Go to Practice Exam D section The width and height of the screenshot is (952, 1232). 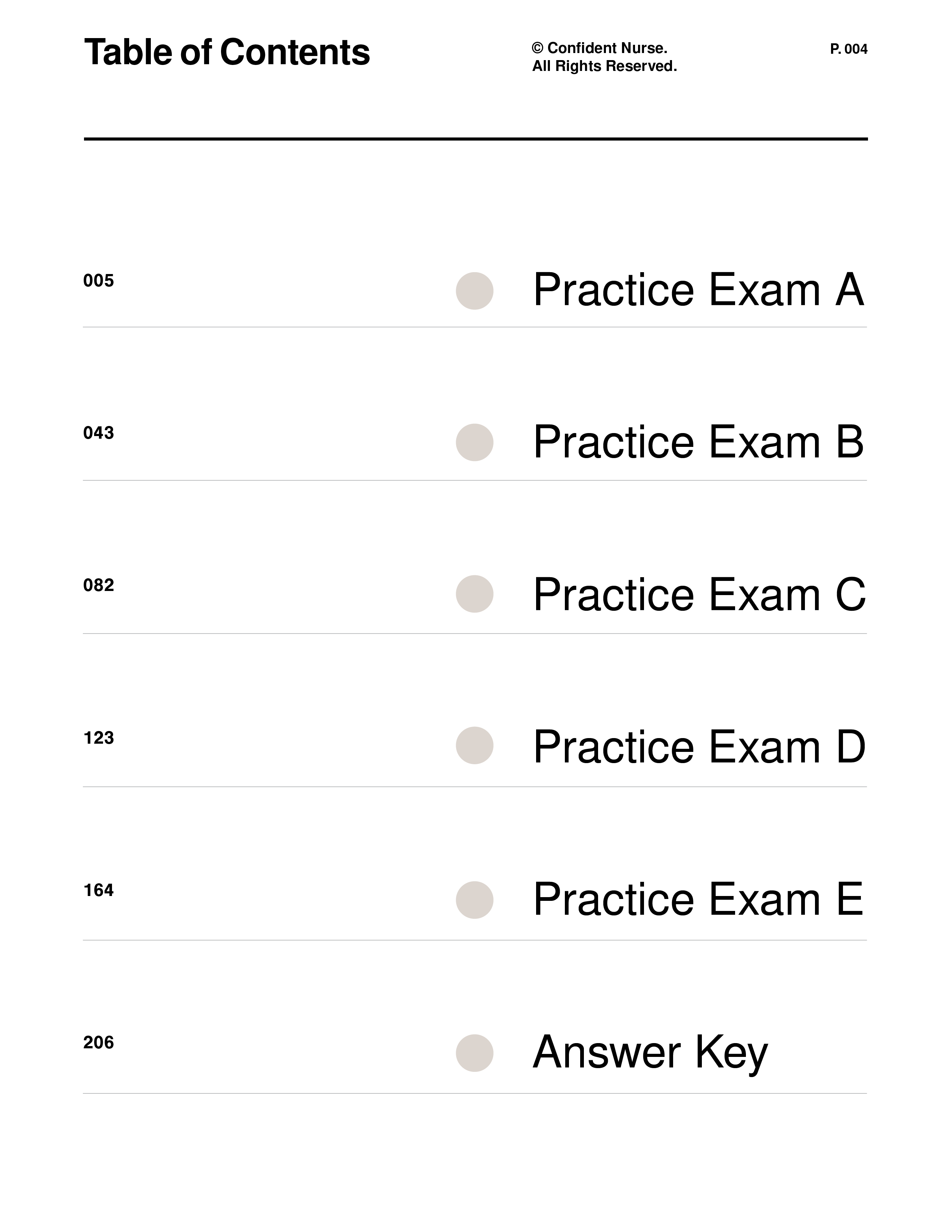point(699,747)
